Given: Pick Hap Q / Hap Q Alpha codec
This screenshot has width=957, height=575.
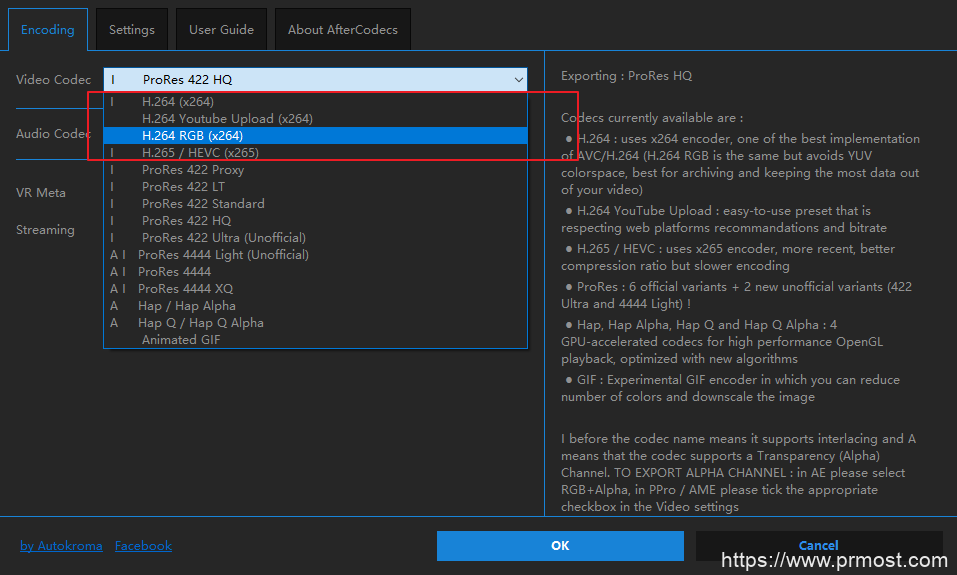Looking at the screenshot, I should 316,323.
